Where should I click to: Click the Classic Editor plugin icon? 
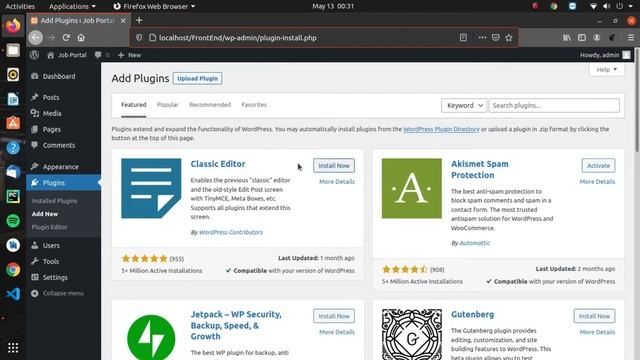(151, 188)
